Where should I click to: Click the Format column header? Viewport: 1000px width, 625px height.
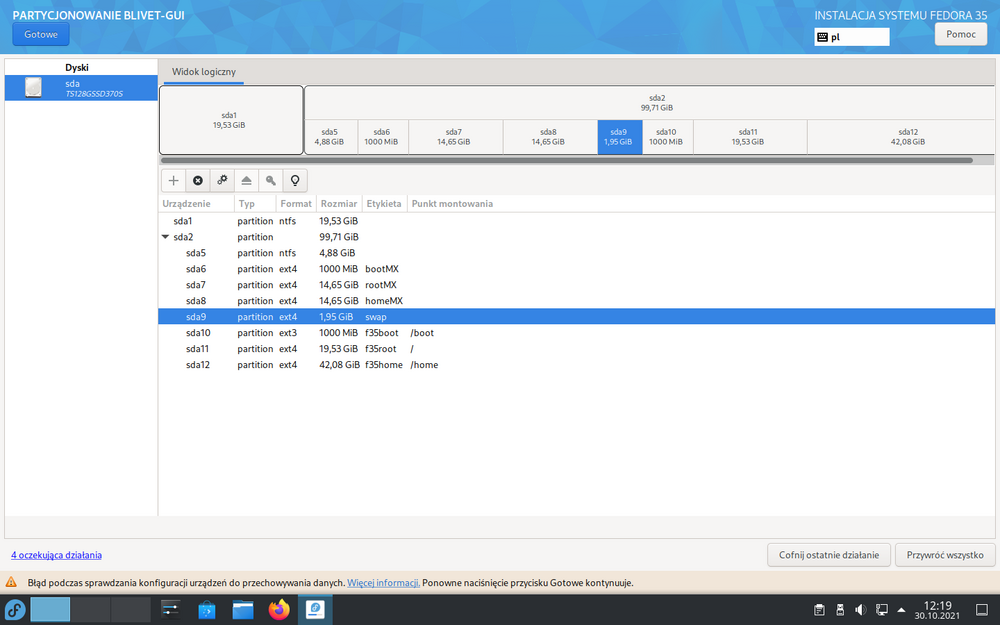click(297, 203)
